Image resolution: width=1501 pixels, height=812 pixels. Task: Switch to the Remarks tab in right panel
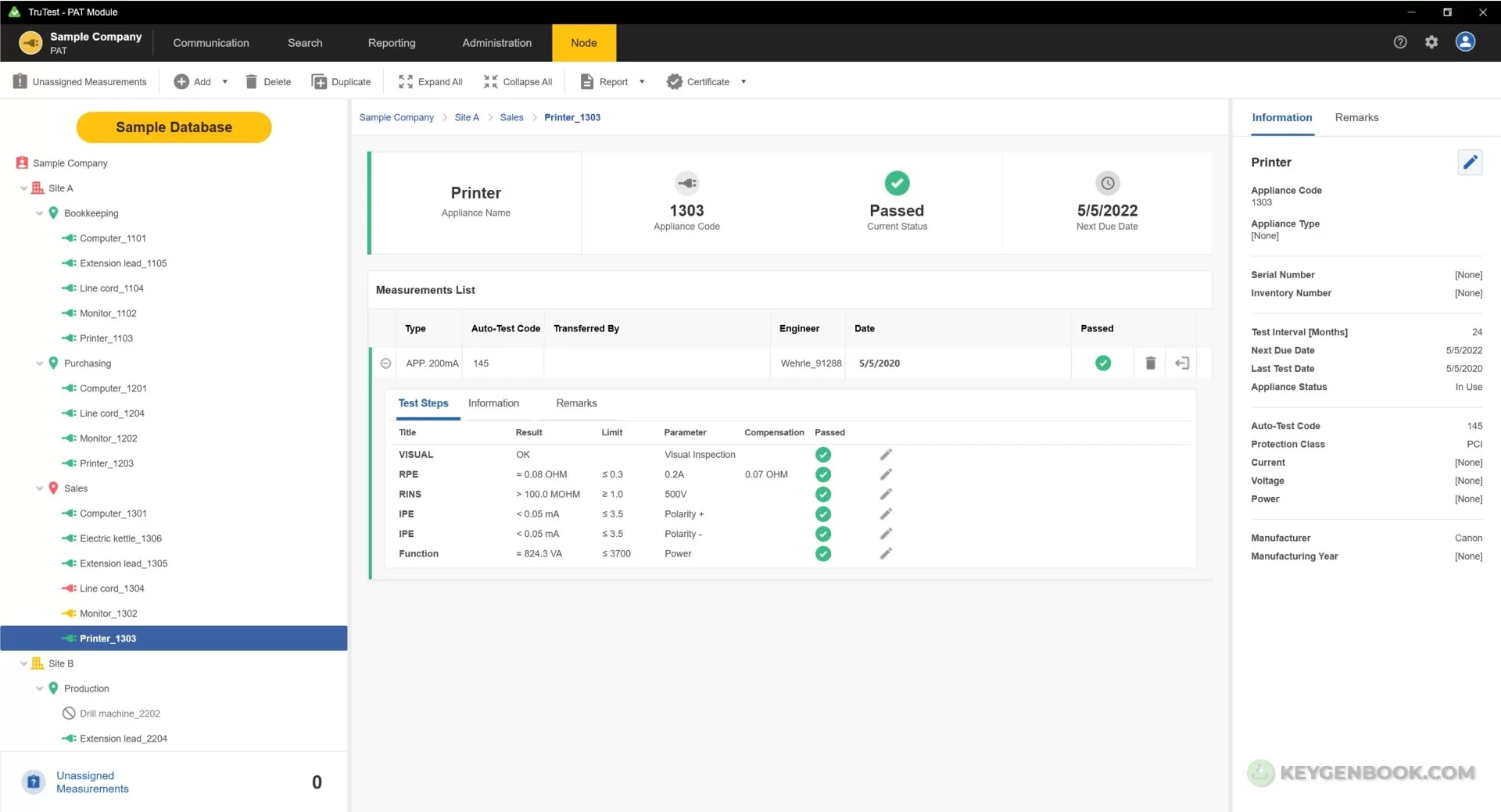pos(1356,118)
